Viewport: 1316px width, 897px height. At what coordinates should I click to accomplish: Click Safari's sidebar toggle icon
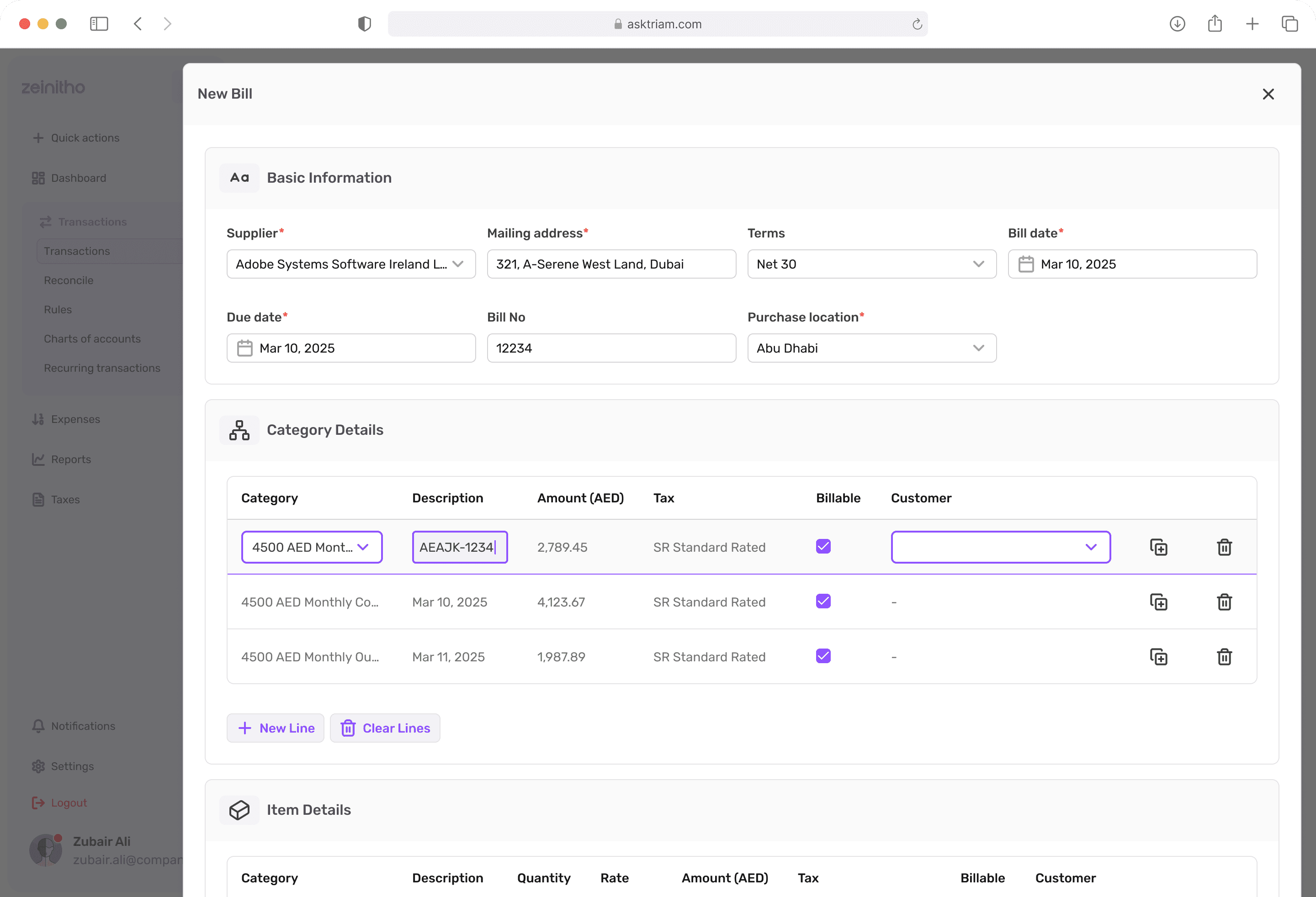coord(99,24)
